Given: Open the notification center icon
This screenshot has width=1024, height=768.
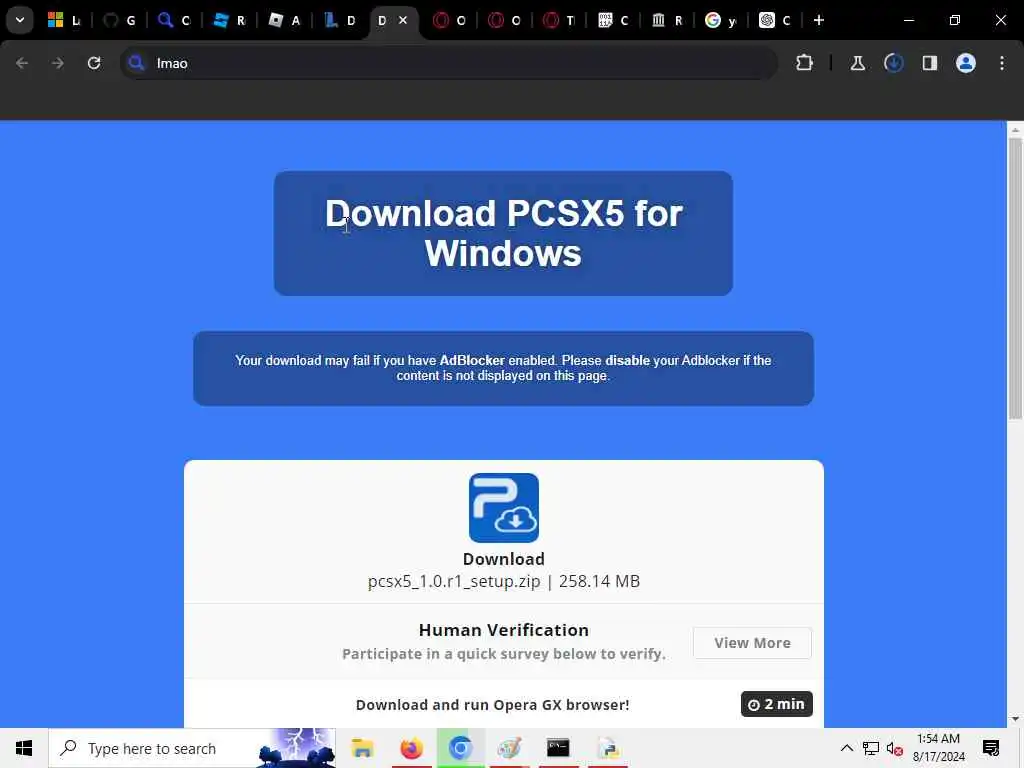Looking at the screenshot, I should click(991, 748).
